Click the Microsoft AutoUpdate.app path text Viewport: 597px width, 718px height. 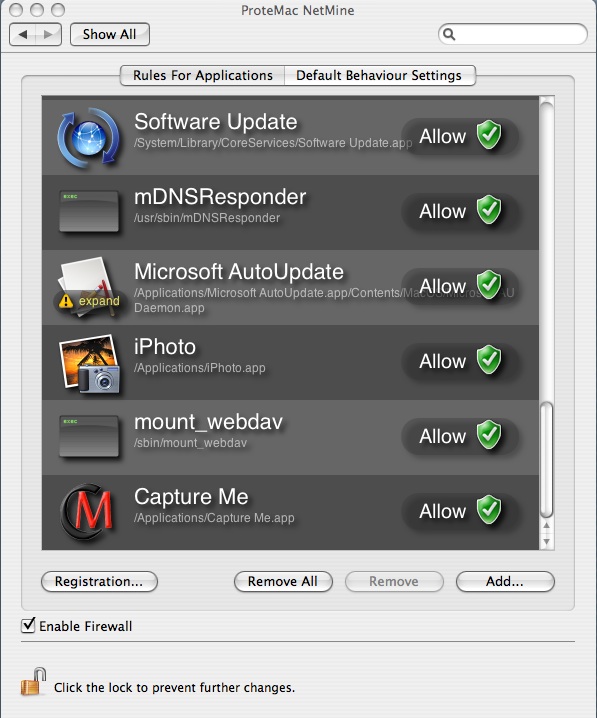(324, 300)
